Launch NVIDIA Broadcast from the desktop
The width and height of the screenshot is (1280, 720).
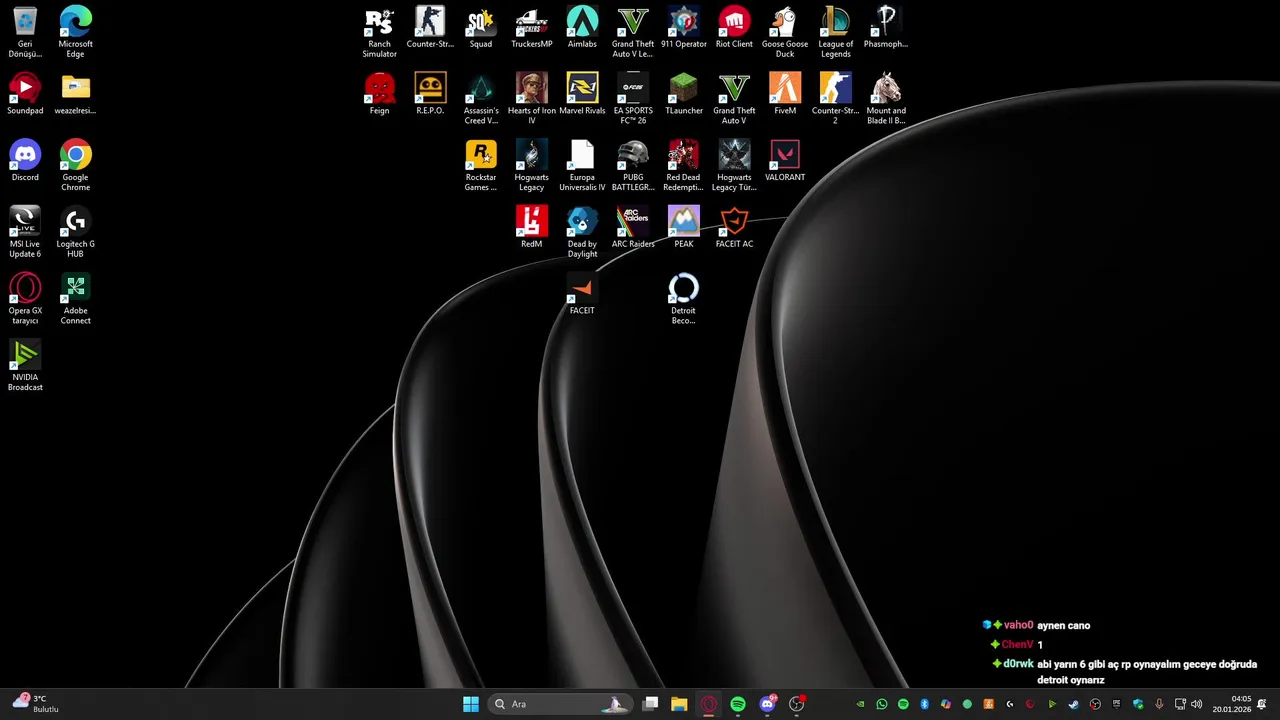(x=25, y=365)
